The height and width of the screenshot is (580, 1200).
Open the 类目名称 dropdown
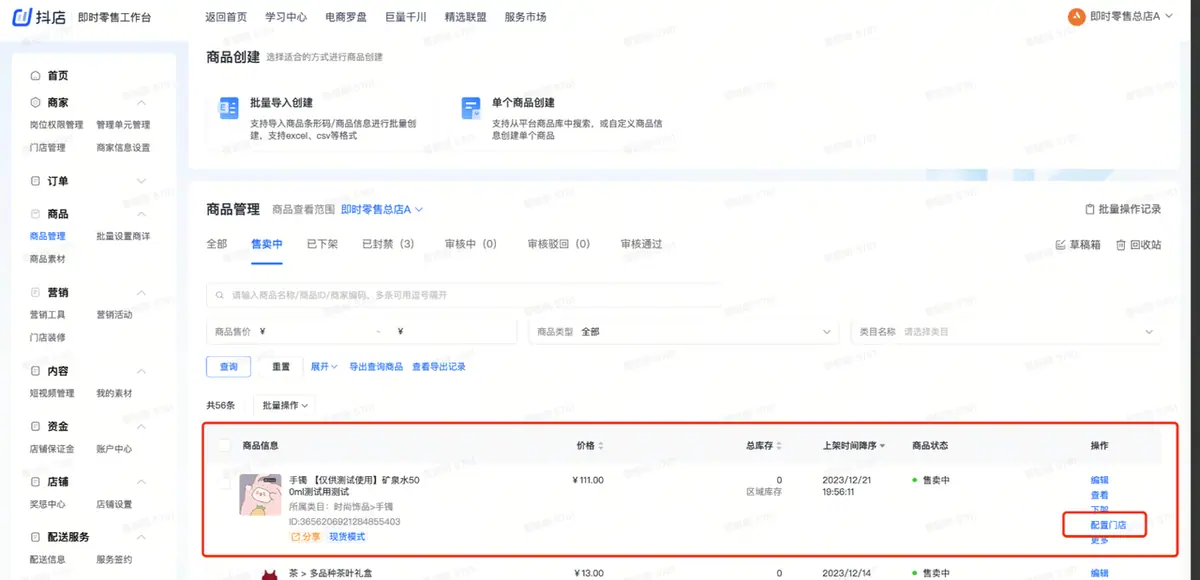(x=1006, y=332)
